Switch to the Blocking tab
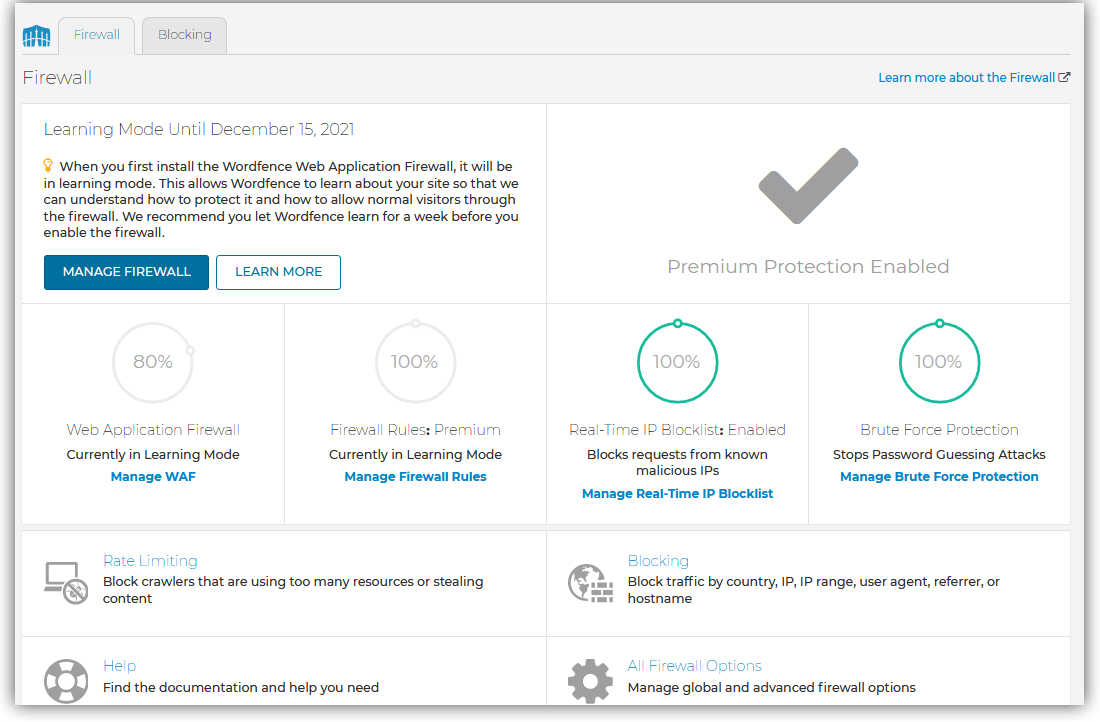 click(x=185, y=35)
